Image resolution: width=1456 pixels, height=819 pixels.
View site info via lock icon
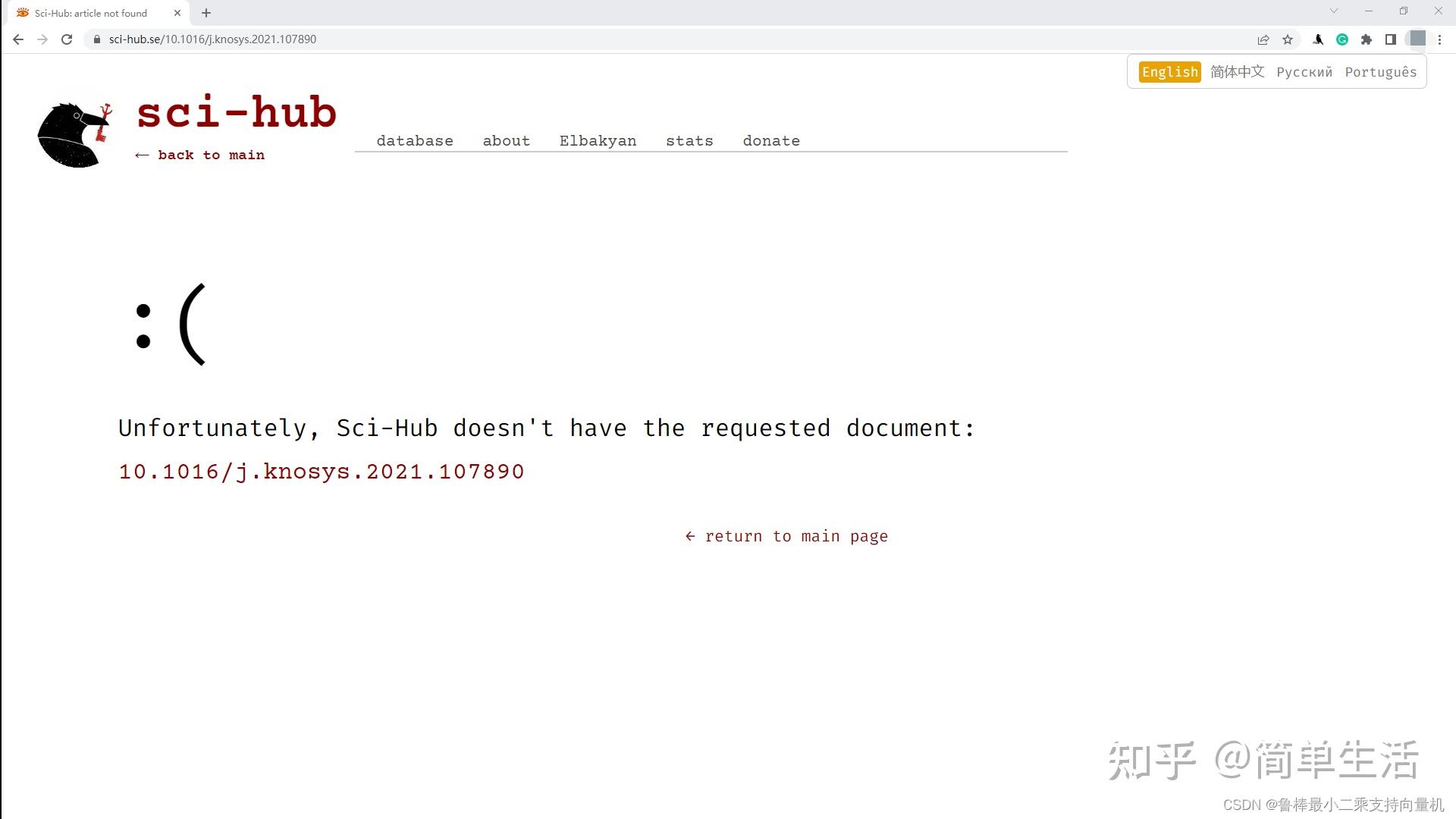96,39
